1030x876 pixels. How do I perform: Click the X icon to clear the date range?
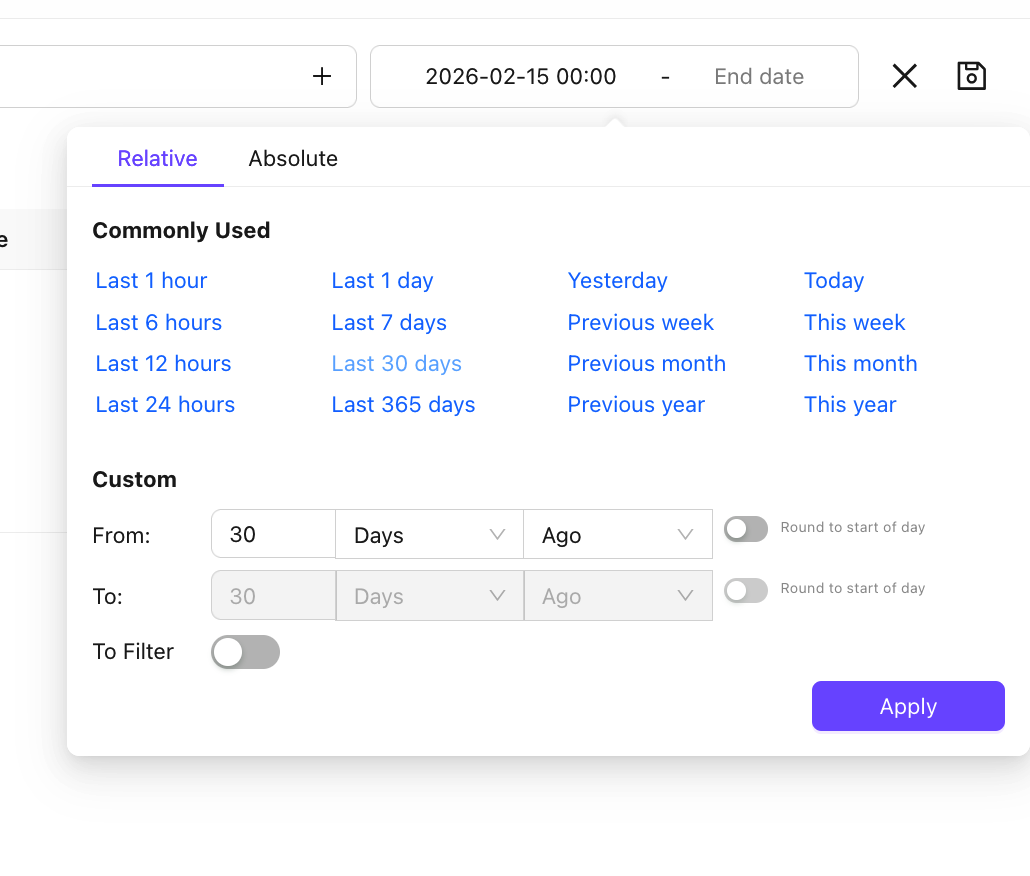(904, 76)
